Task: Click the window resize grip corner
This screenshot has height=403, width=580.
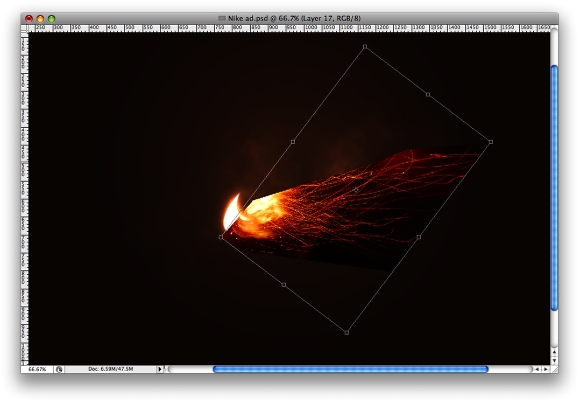Action: point(554,369)
